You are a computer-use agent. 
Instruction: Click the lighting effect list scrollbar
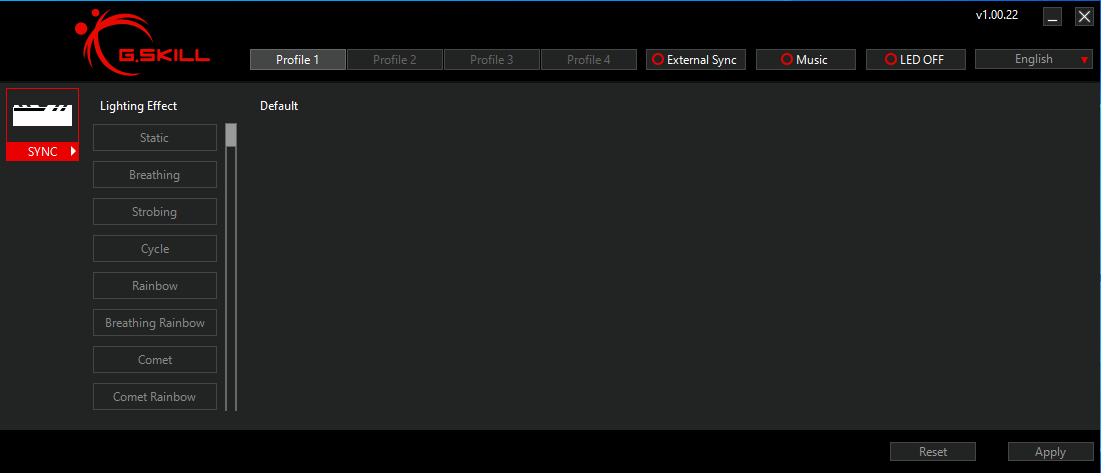231,136
